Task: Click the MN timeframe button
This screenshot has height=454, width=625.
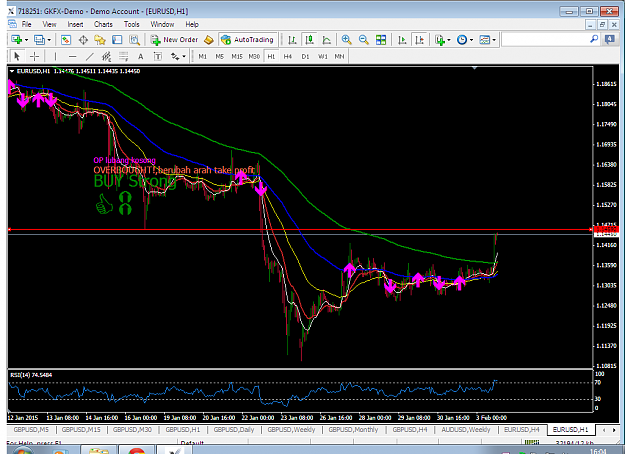Action: pos(339,57)
